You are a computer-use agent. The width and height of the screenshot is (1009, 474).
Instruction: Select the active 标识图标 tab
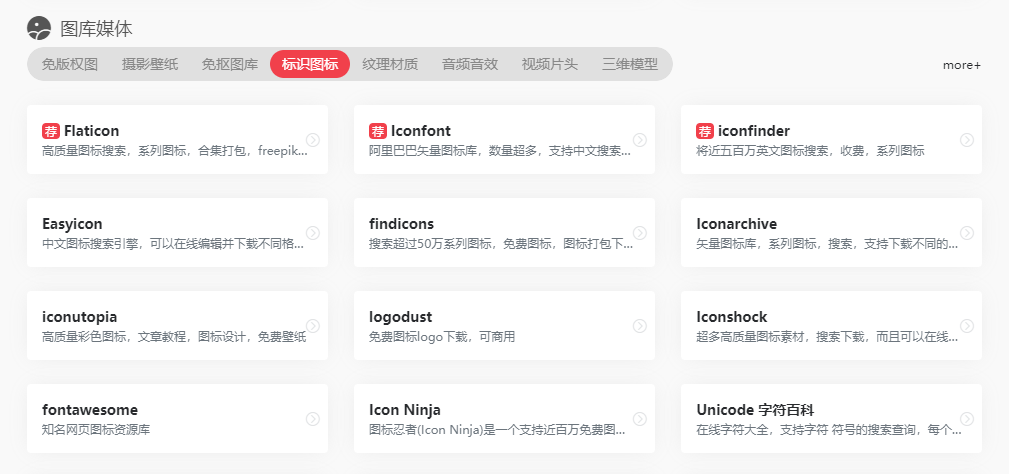pos(310,64)
